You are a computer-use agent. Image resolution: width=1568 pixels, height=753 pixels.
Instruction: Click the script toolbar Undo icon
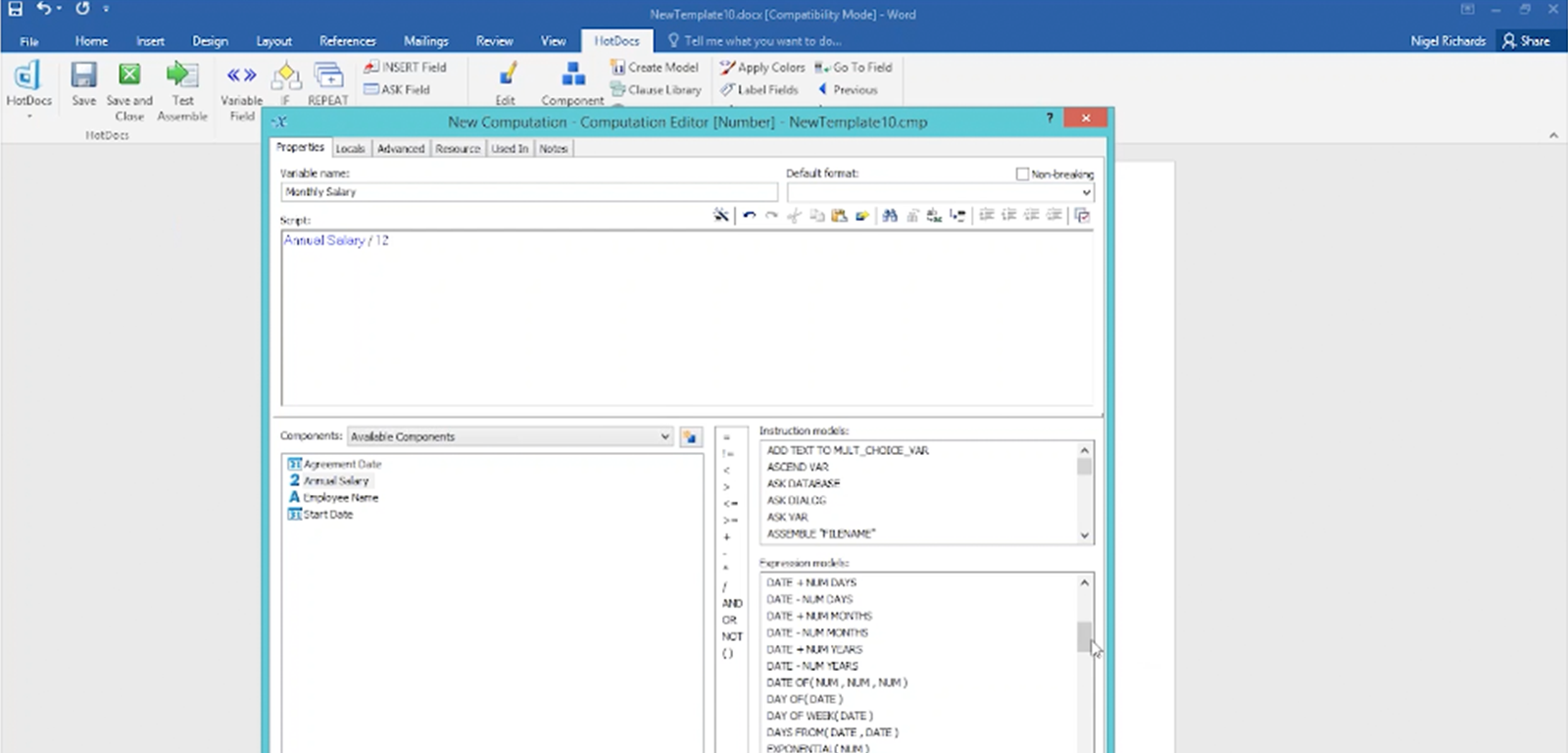749,216
